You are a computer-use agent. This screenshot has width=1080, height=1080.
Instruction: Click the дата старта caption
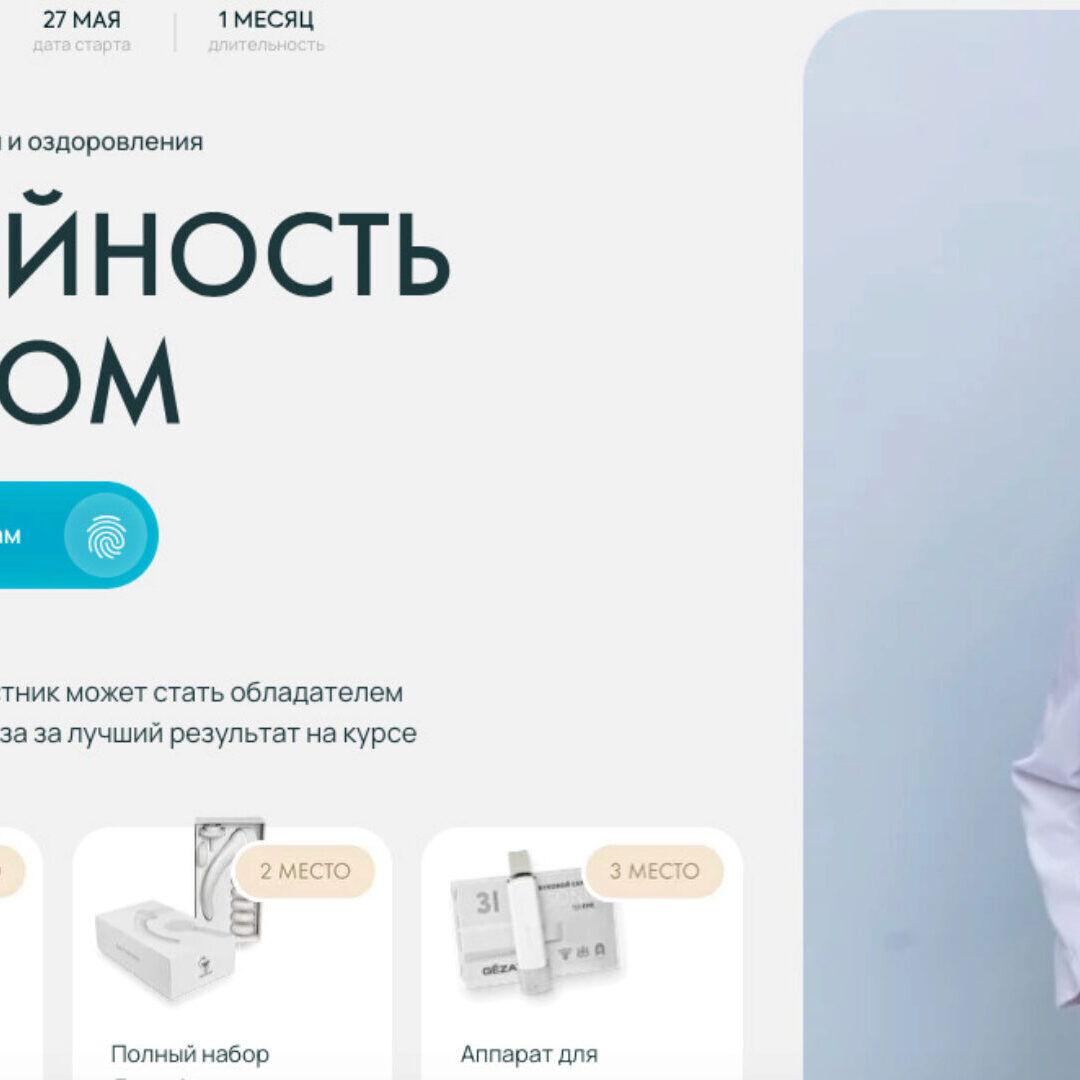(82, 45)
